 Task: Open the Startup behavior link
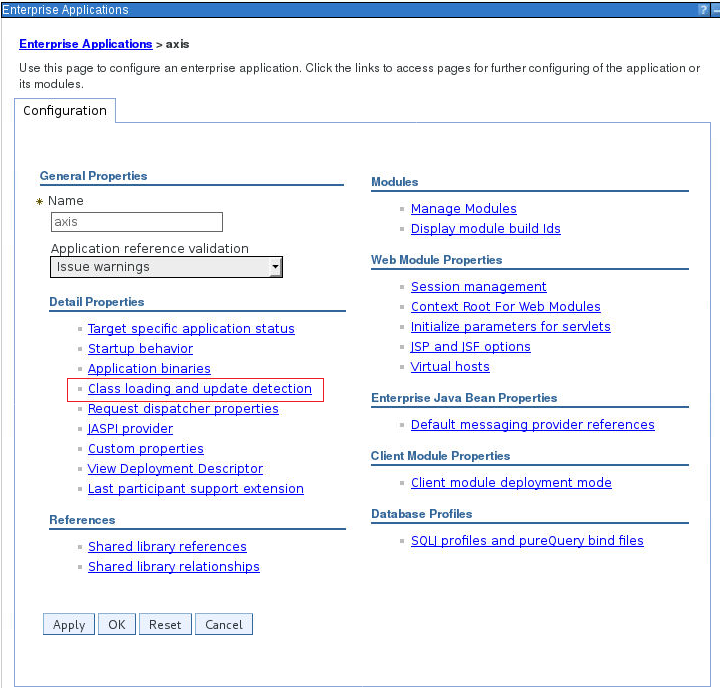140,349
